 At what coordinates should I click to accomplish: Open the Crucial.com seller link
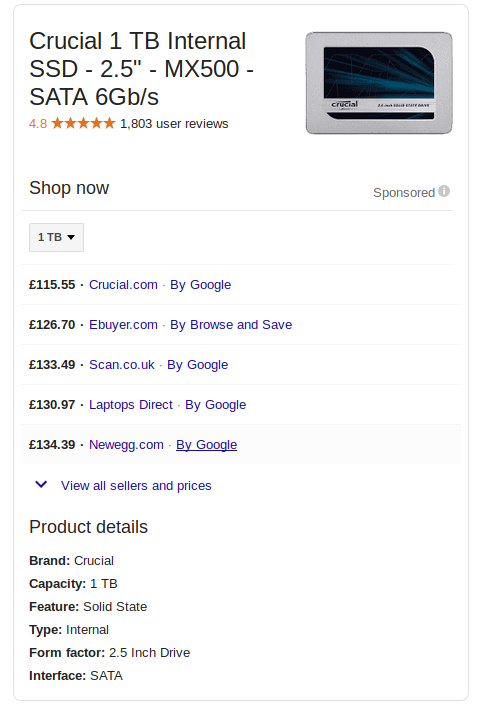pos(123,285)
